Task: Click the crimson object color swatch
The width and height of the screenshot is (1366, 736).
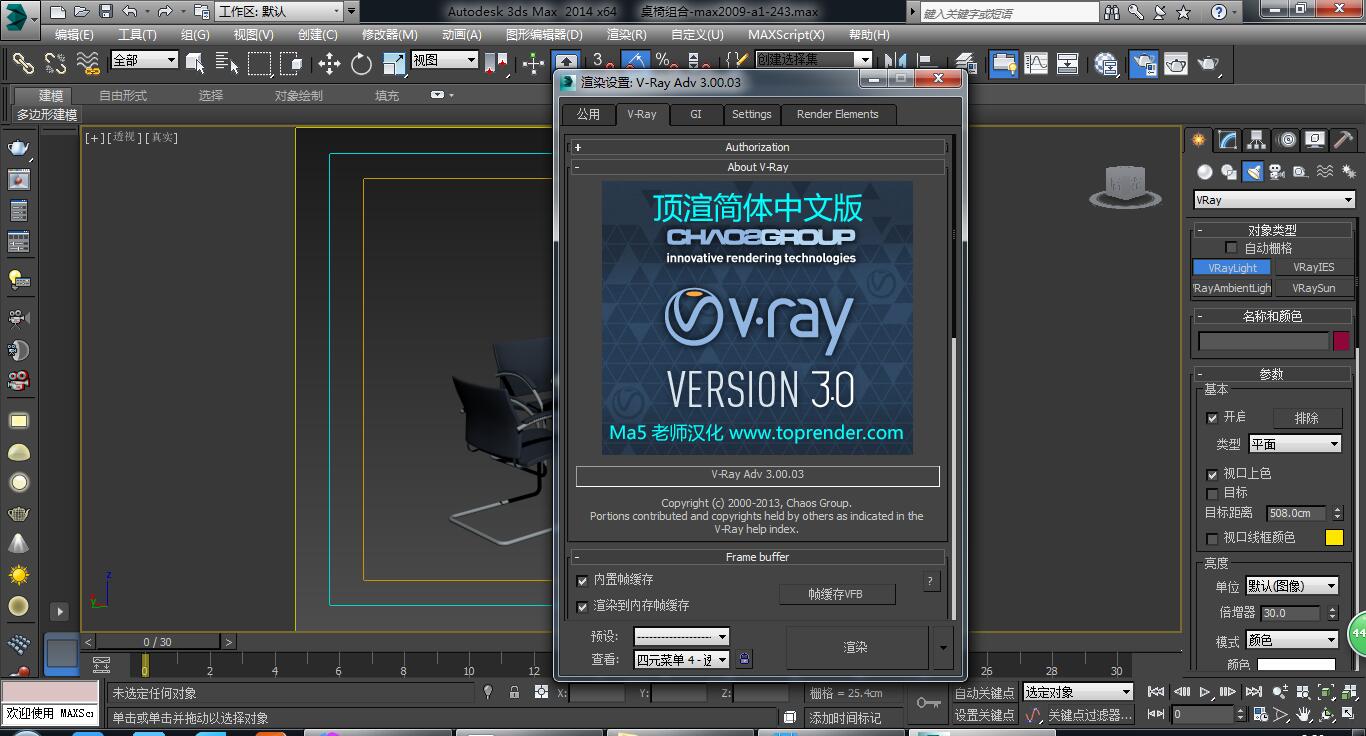Action: [x=1341, y=341]
